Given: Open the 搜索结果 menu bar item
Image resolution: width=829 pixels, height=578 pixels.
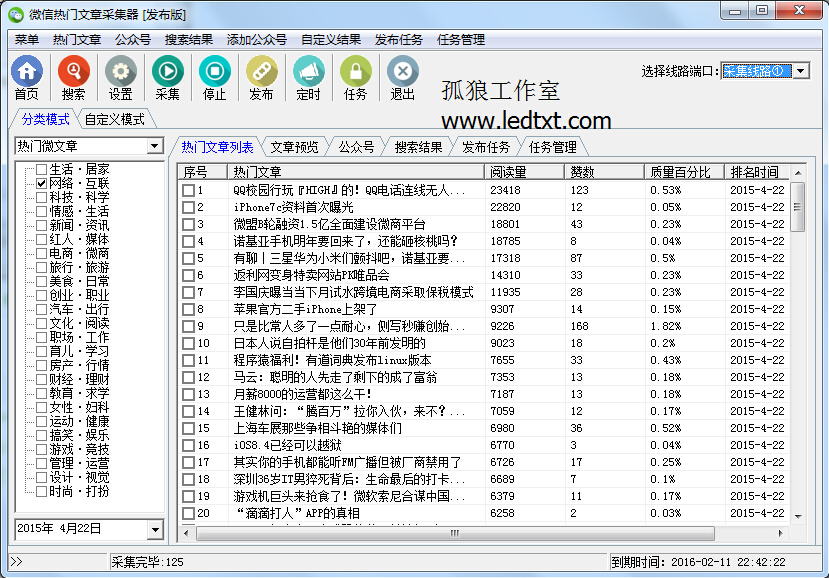Looking at the screenshot, I should point(189,40).
